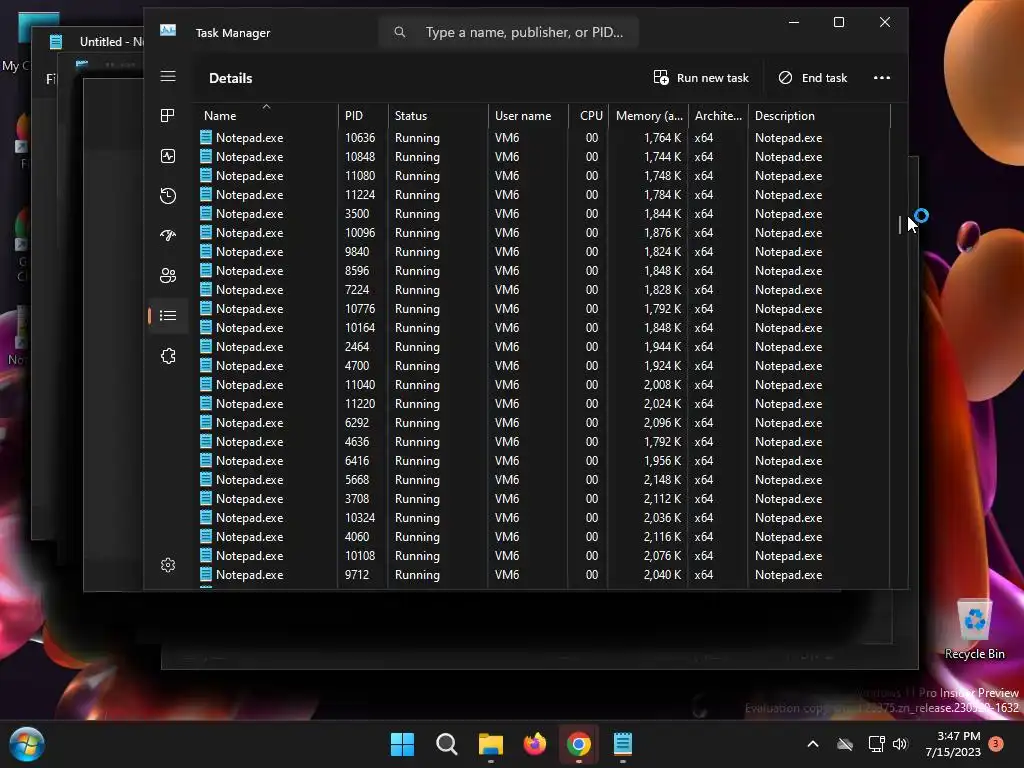Viewport: 1024px width, 768px height.
Task: Show hidden tray icons chevron
Action: point(813,744)
